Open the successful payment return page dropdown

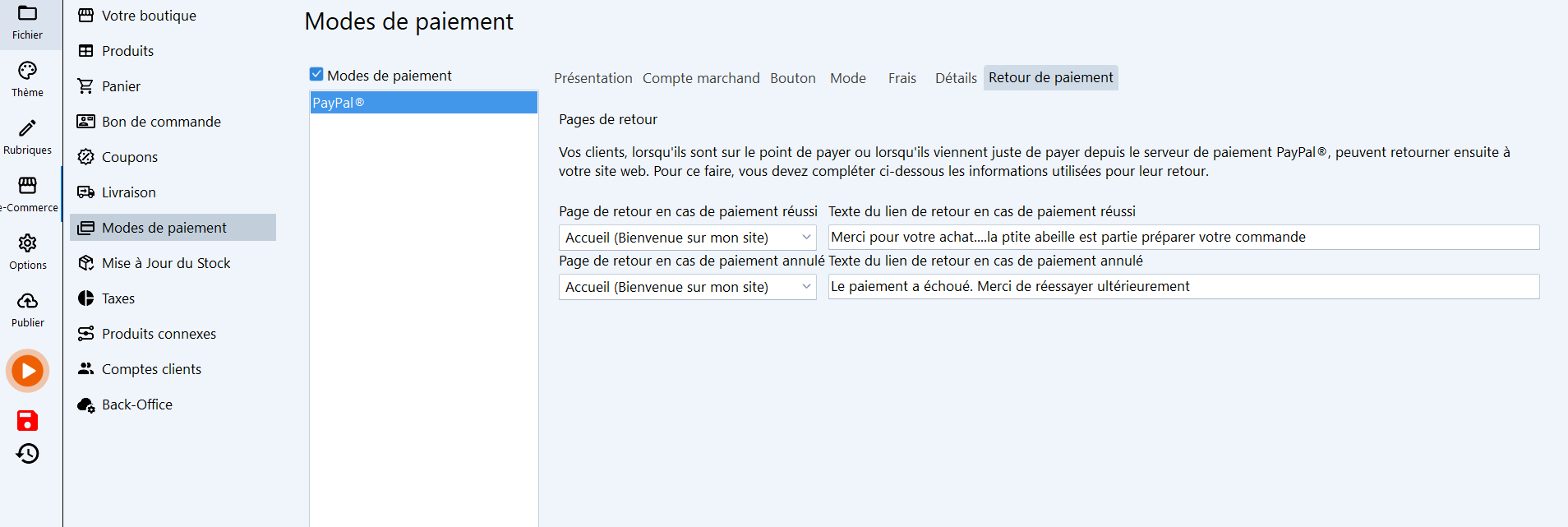(x=687, y=238)
